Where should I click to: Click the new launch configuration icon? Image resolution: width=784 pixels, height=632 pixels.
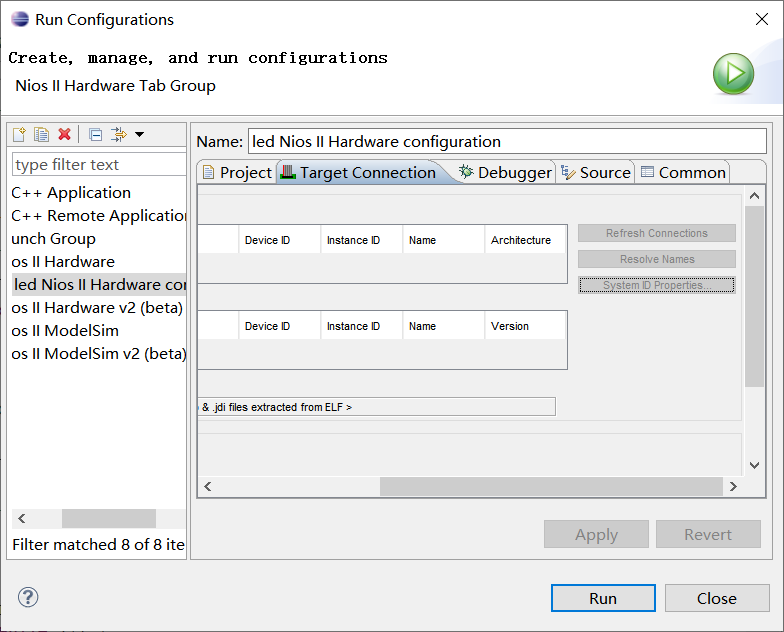pyautogui.click(x=20, y=134)
